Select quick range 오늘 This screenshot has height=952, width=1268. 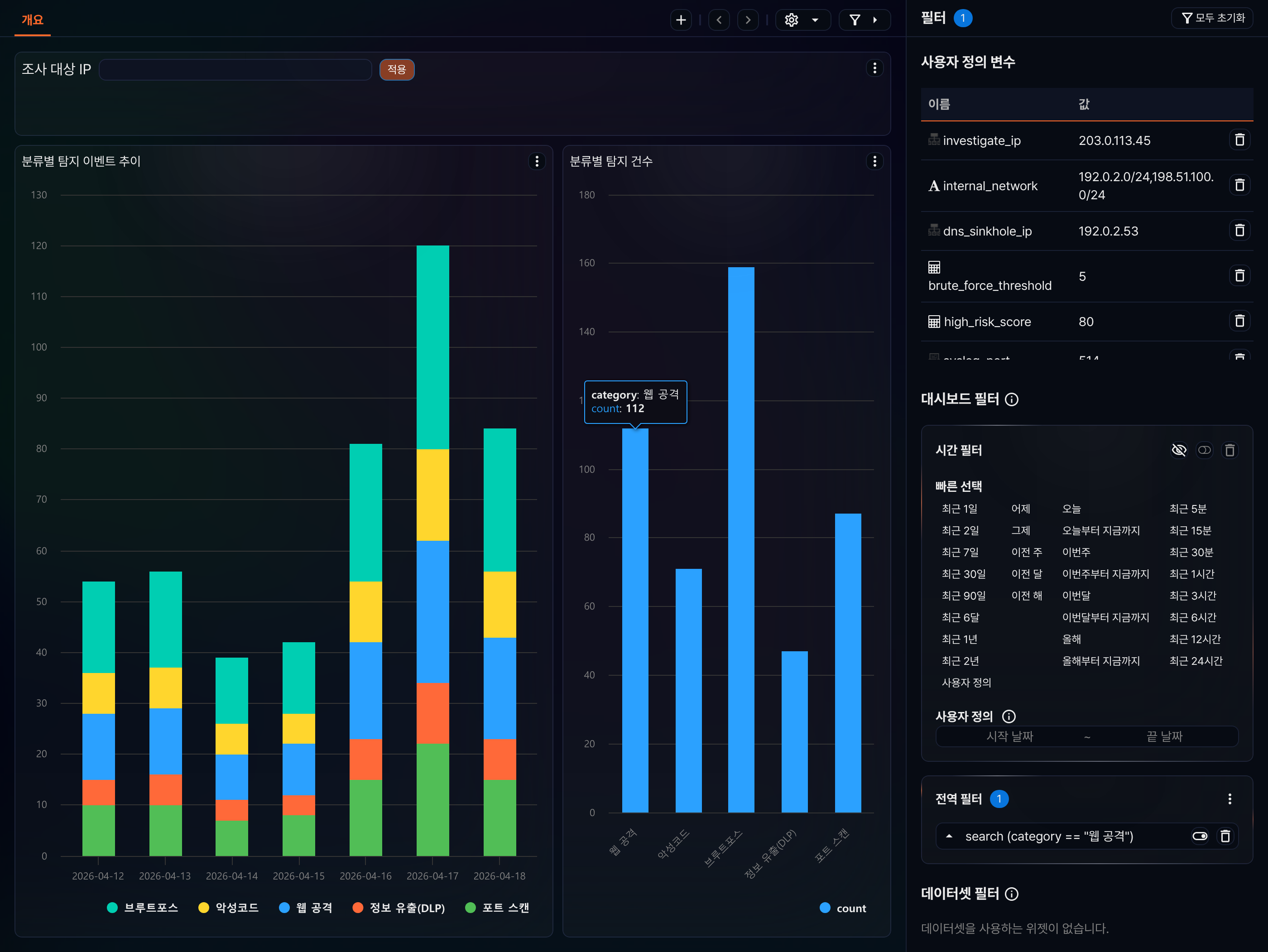[x=1071, y=509]
